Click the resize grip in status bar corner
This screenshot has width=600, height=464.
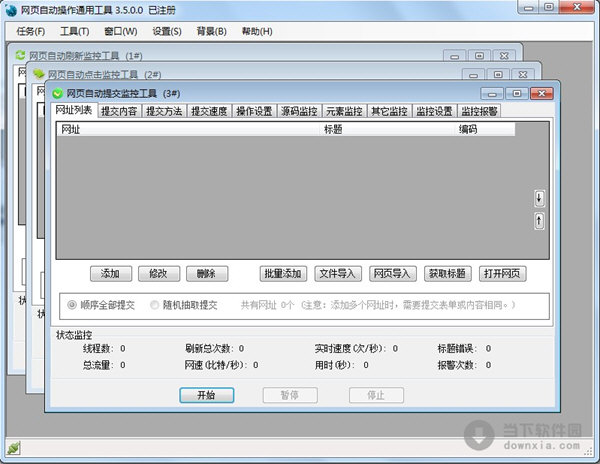point(589,451)
